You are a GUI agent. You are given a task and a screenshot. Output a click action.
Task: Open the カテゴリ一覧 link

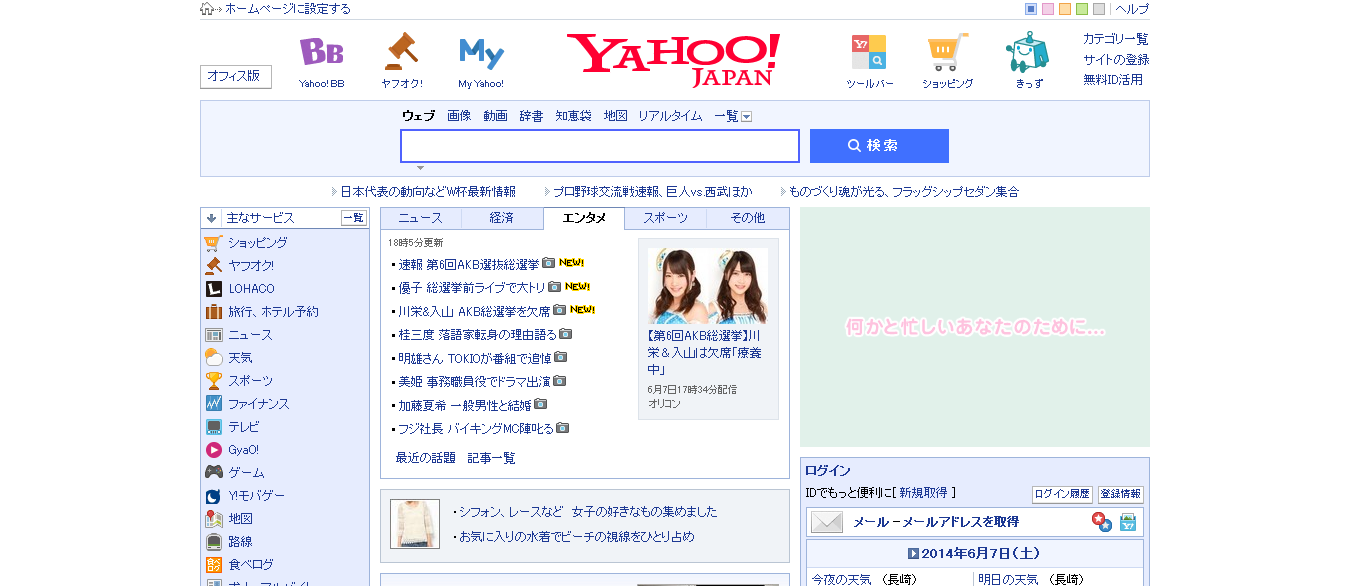tap(1116, 39)
